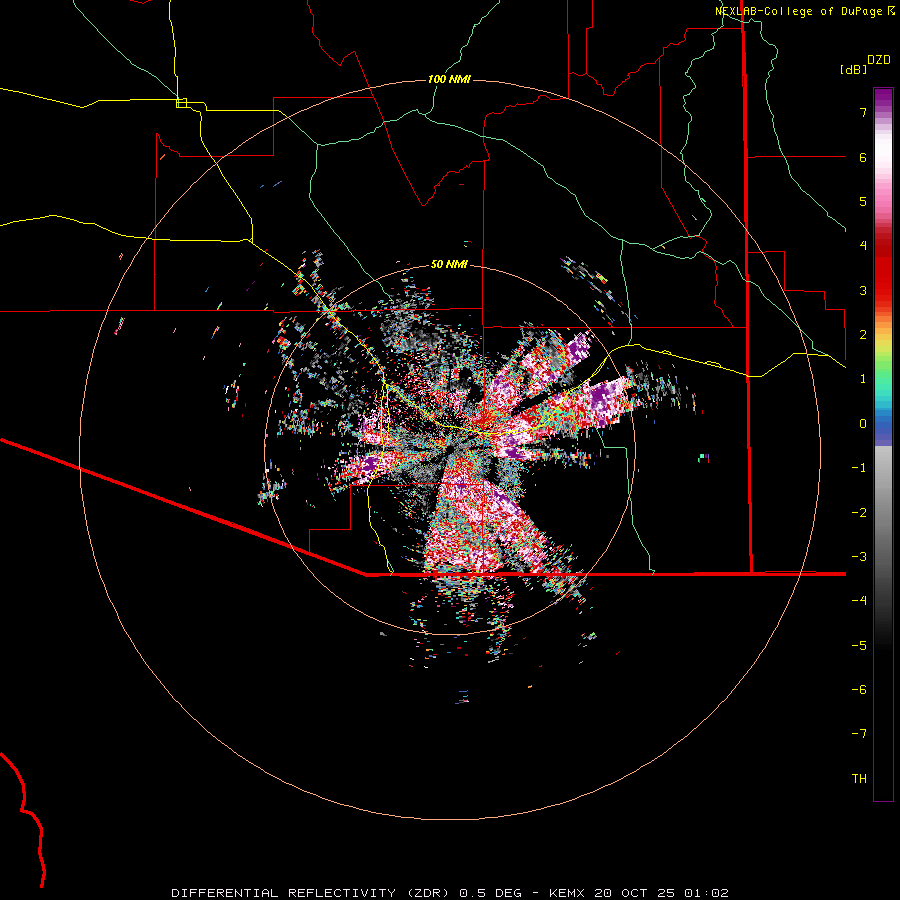Click the 01:02 timestamp in the caption

coord(707,893)
